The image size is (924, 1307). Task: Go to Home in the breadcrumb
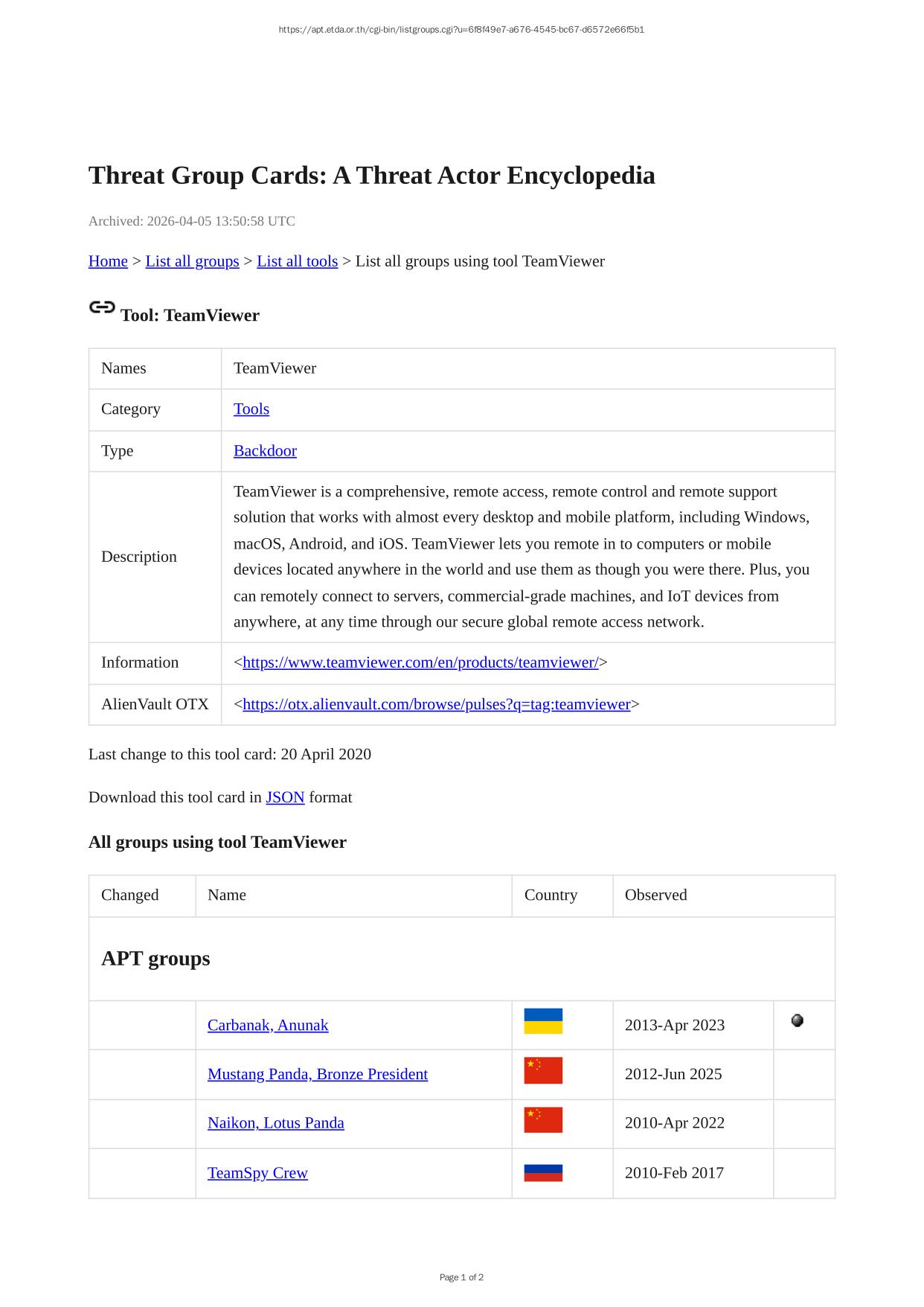pos(108,261)
